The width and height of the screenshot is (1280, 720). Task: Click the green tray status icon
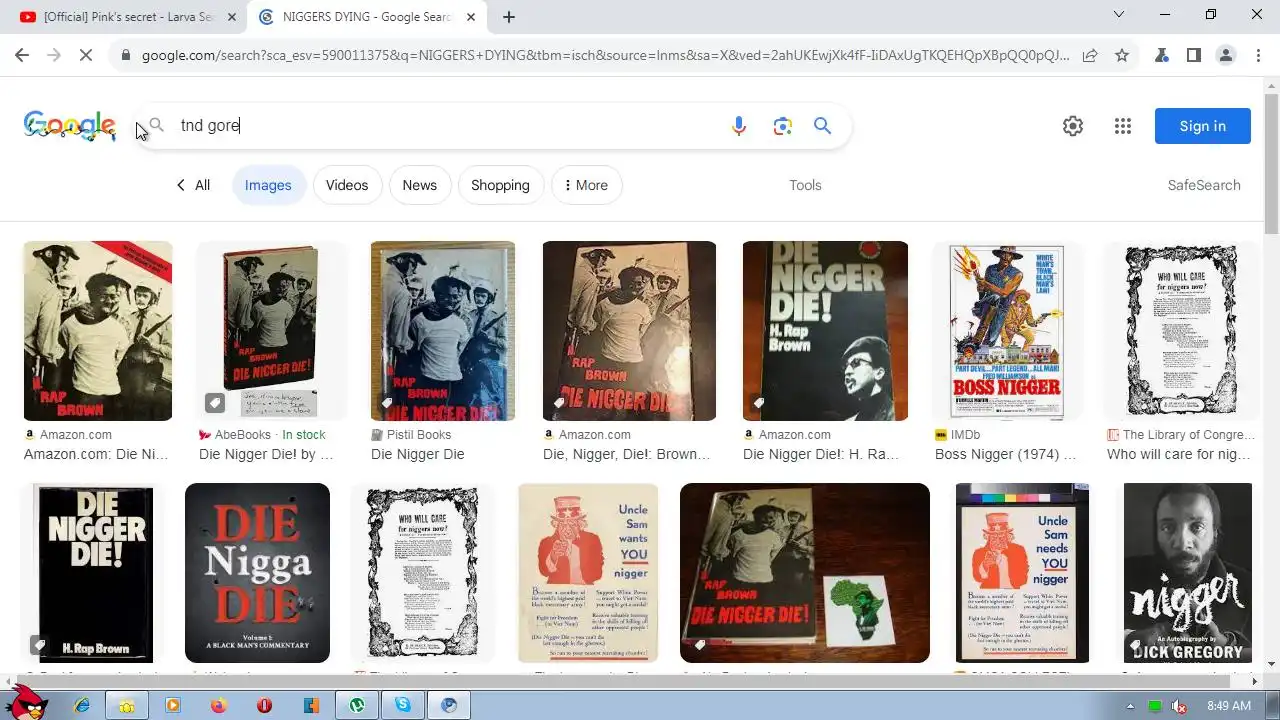point(1155,706)
